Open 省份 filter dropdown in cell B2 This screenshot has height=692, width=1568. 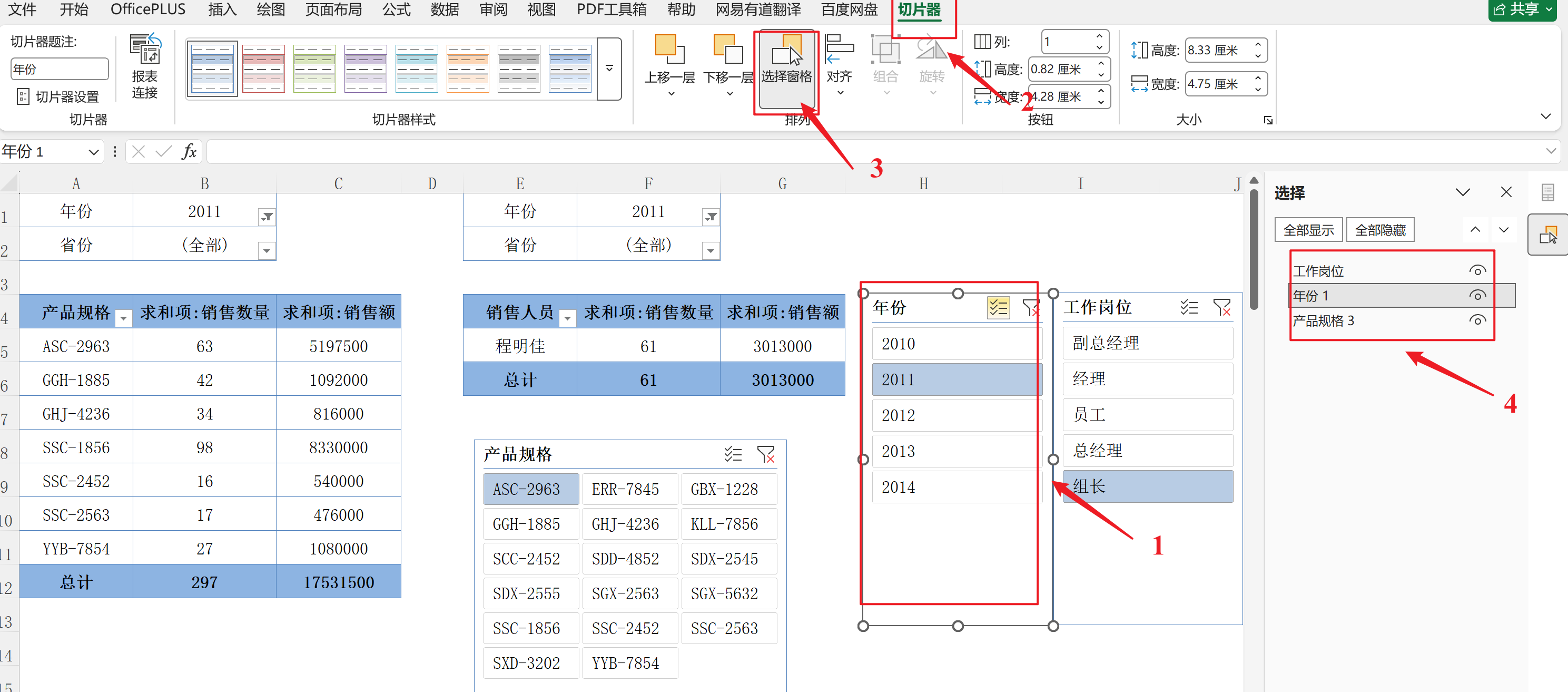[267, 250]
